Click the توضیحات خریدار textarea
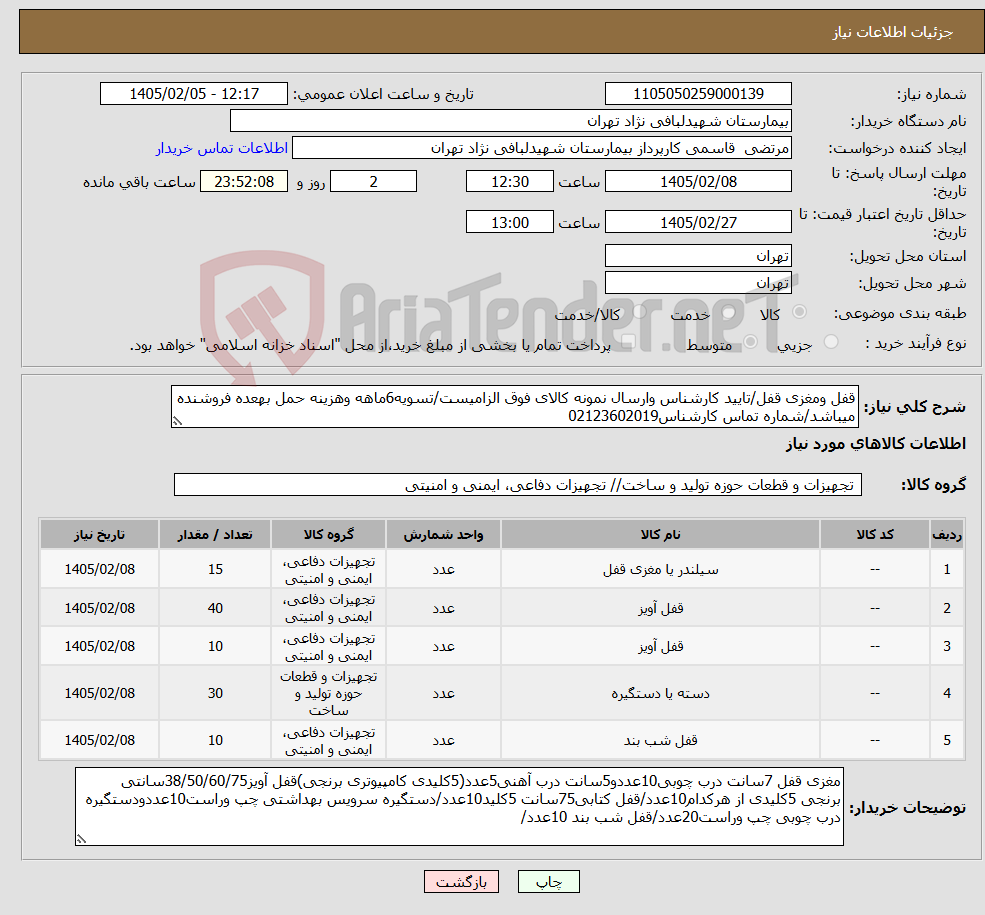 [459, 806]
